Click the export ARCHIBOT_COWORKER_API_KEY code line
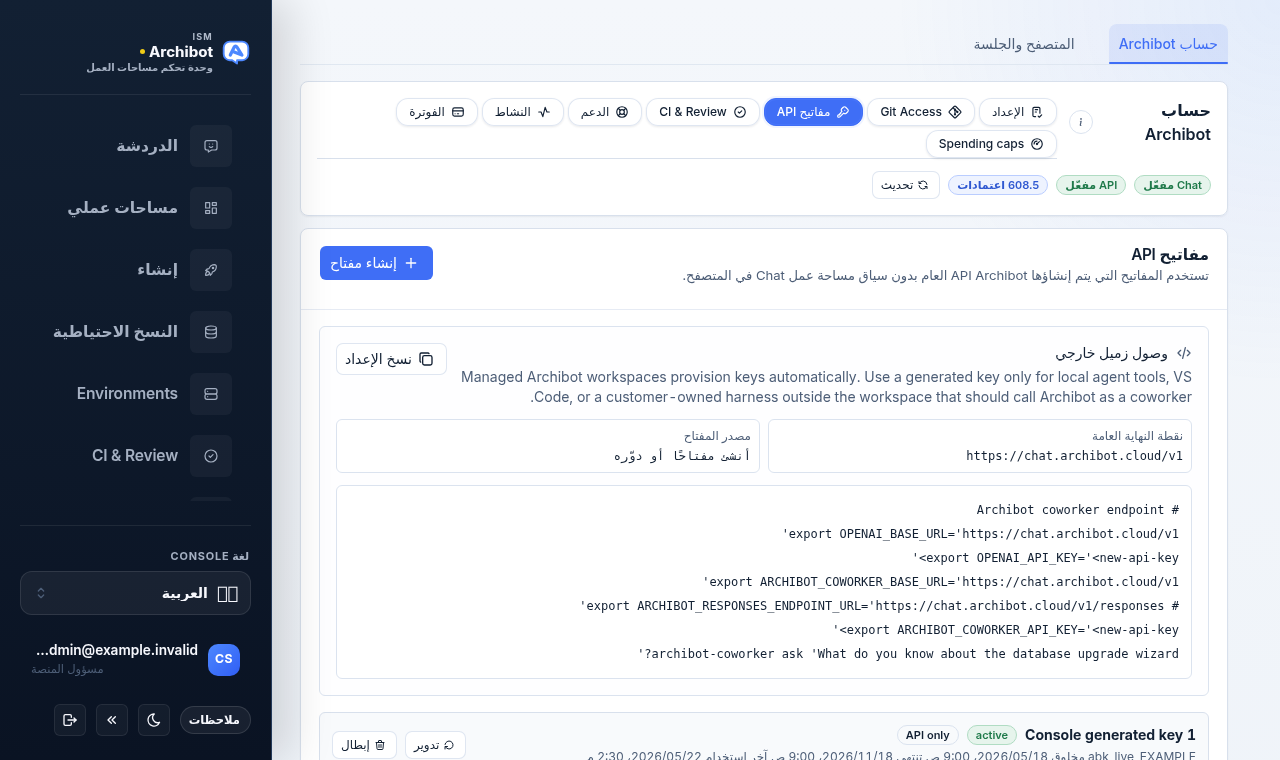 tap(1005, 629)
